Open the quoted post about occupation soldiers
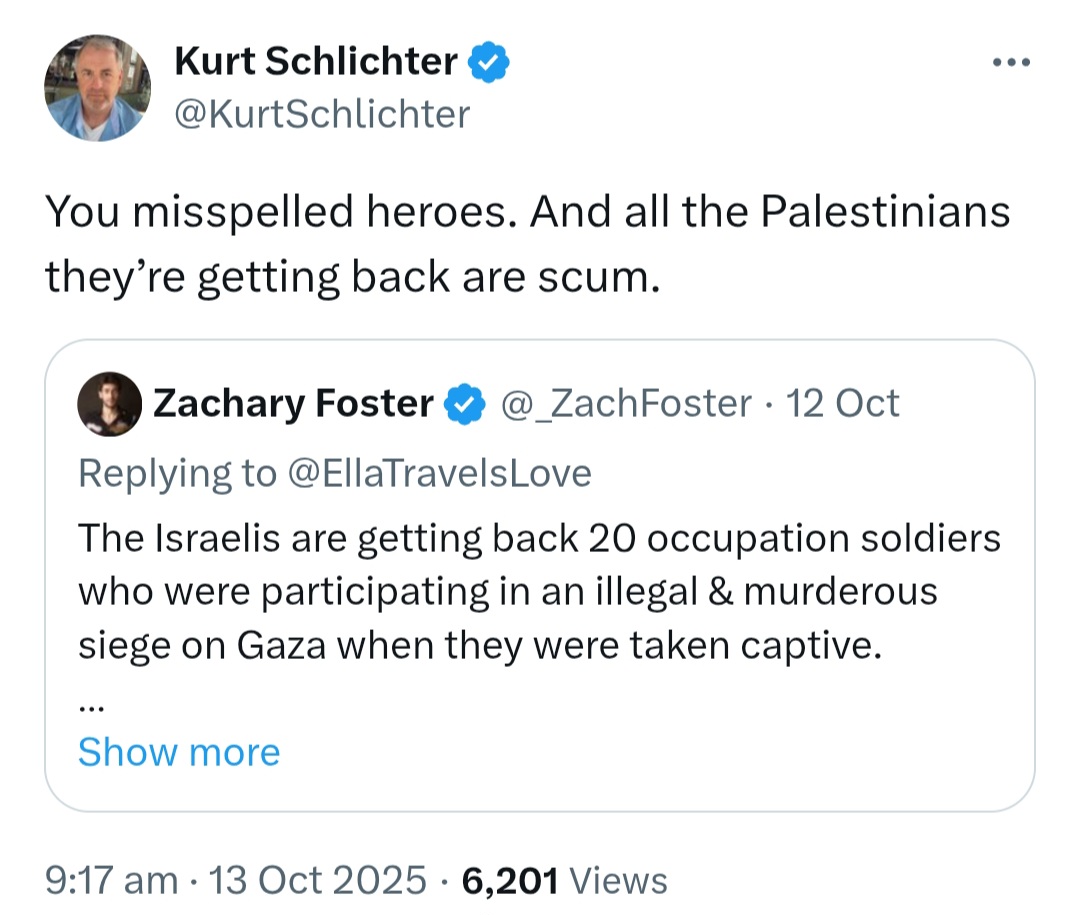The height and width of the screenshot is (915, 1080). pos(538,592)
